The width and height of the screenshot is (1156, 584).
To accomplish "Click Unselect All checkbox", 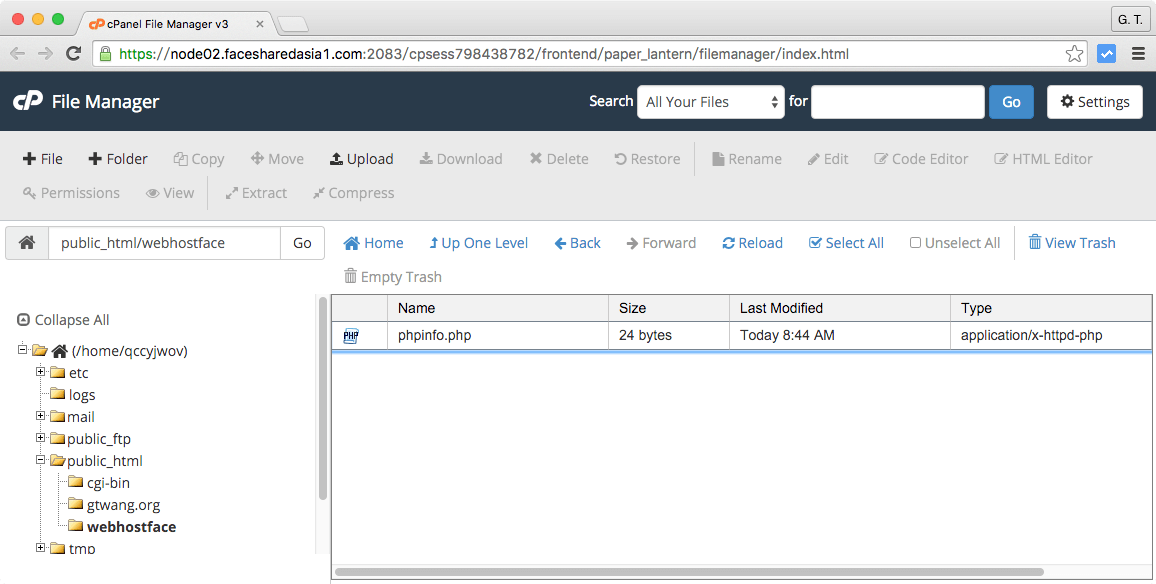I will coord(915,243).
